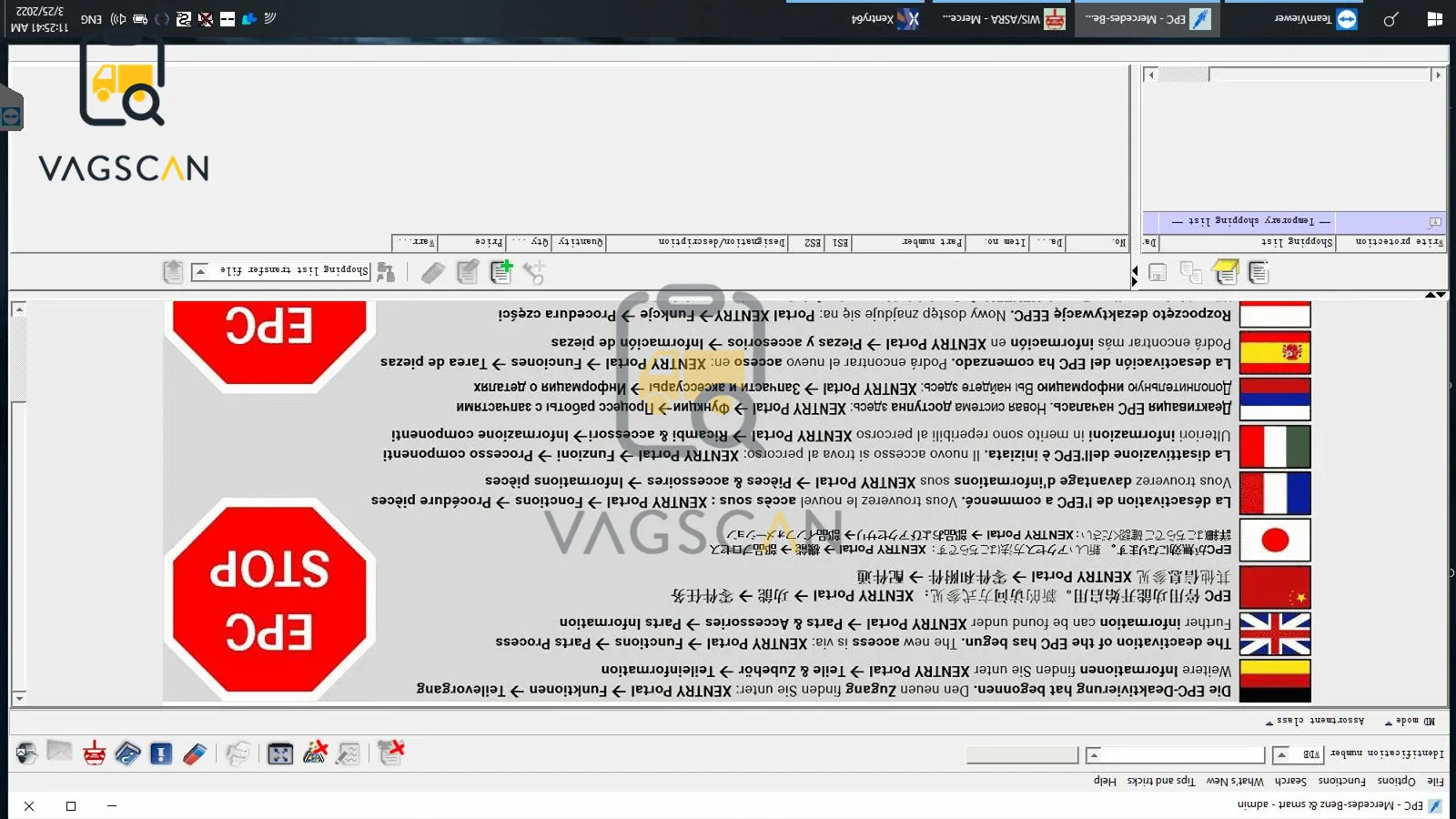
Task: Click the United Kingdom flag
Action: [x=1275, y=634]
